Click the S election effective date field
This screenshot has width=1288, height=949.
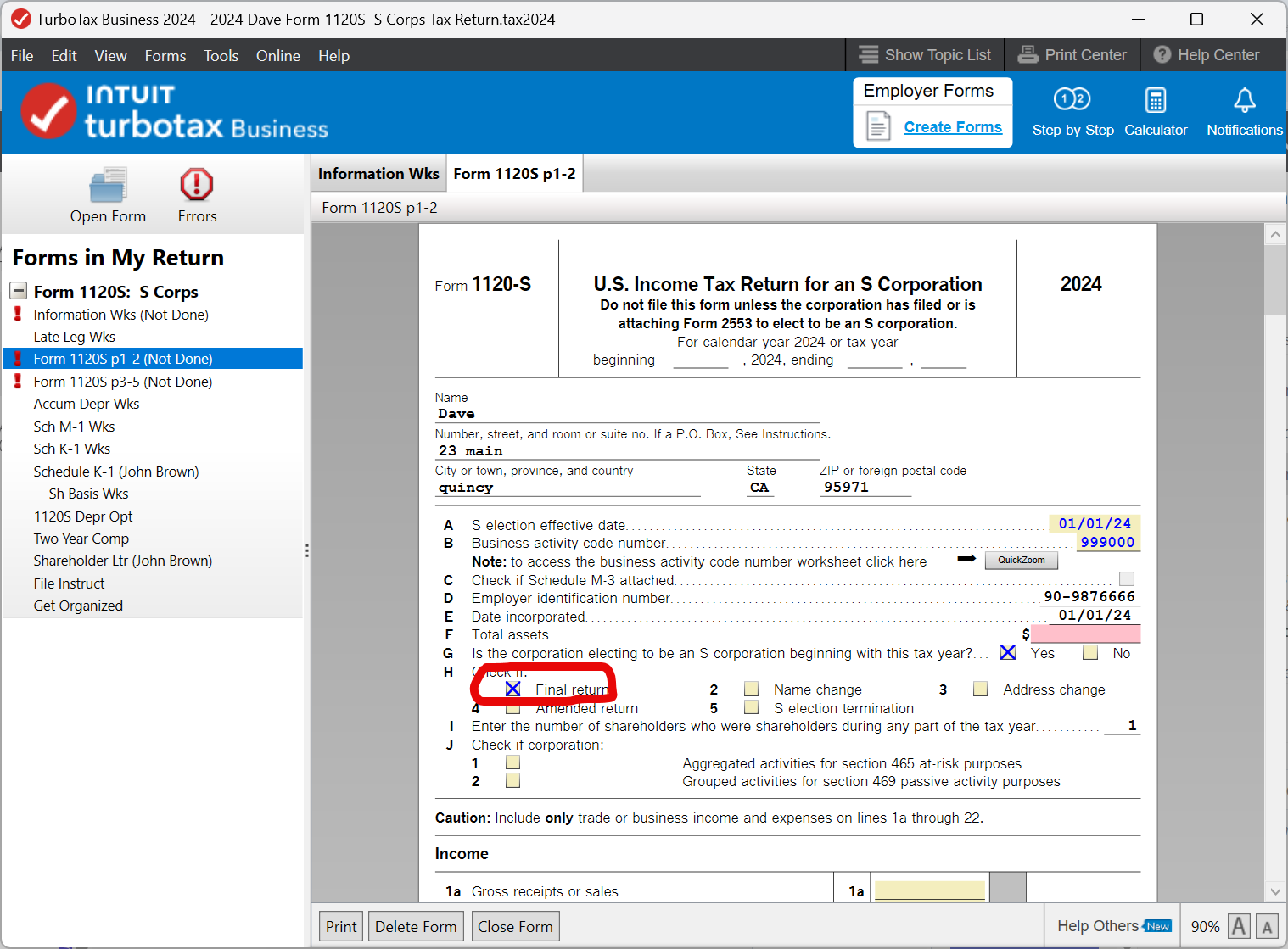(1095, 523)
